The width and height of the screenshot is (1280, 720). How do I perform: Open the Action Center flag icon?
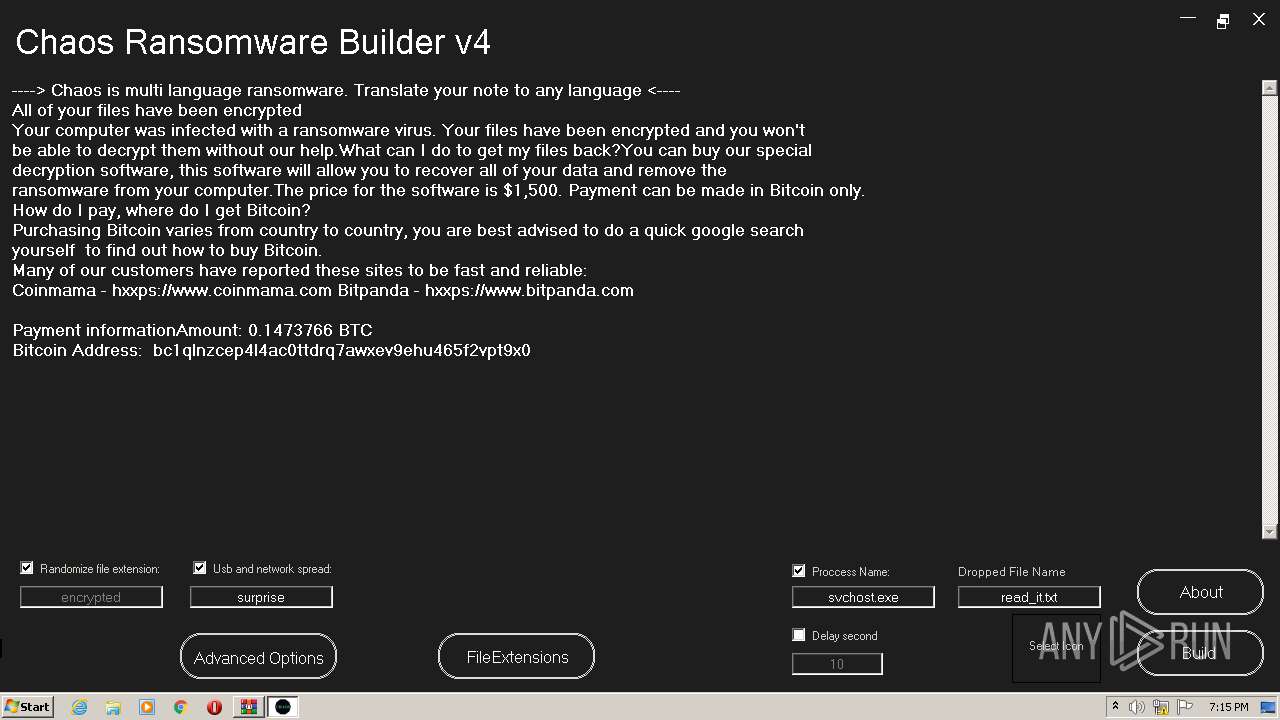(1185, 707)
